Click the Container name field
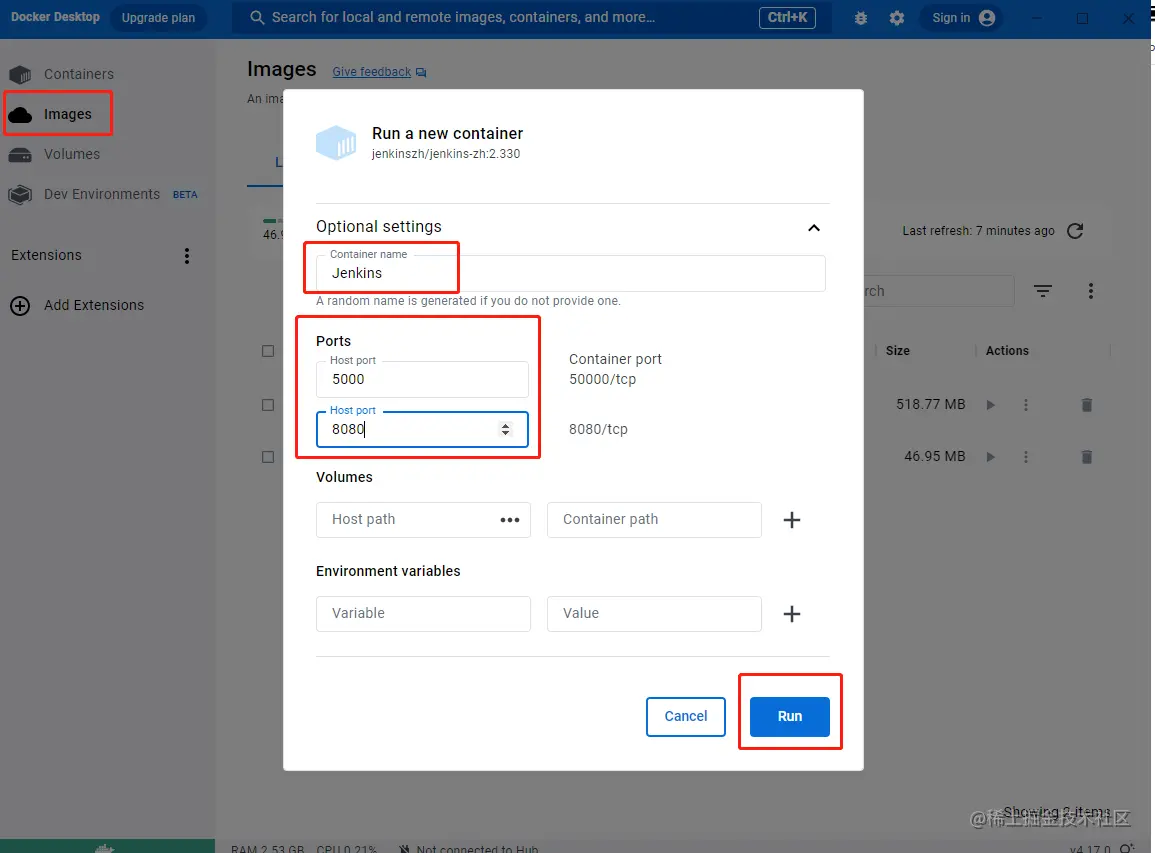1155x853 pixels. click(570, 273)
